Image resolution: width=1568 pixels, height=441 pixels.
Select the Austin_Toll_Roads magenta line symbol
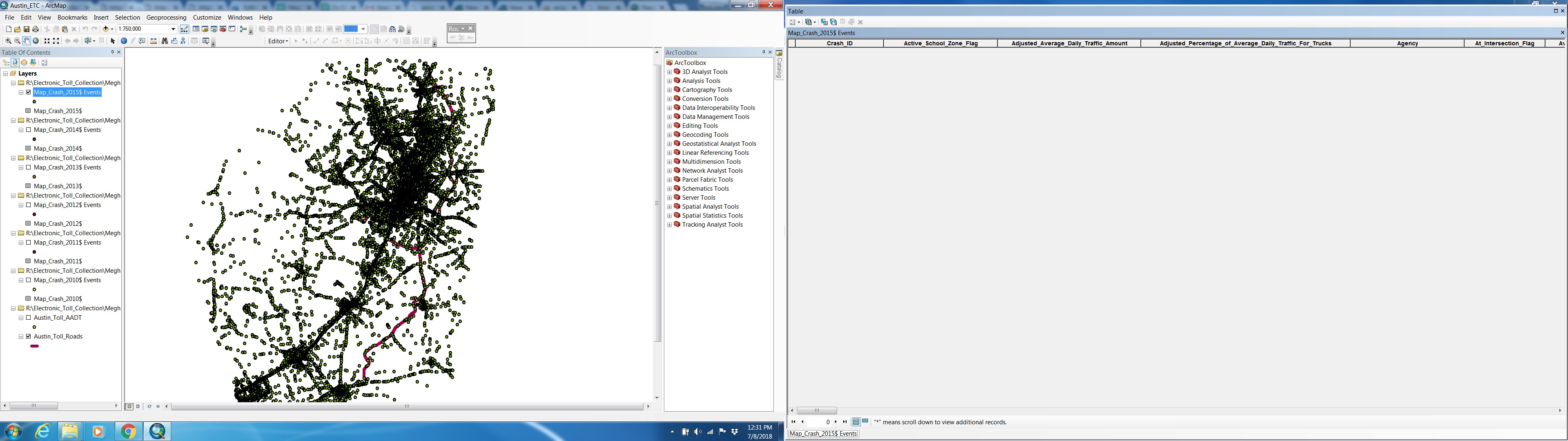(x=35, y=346)
